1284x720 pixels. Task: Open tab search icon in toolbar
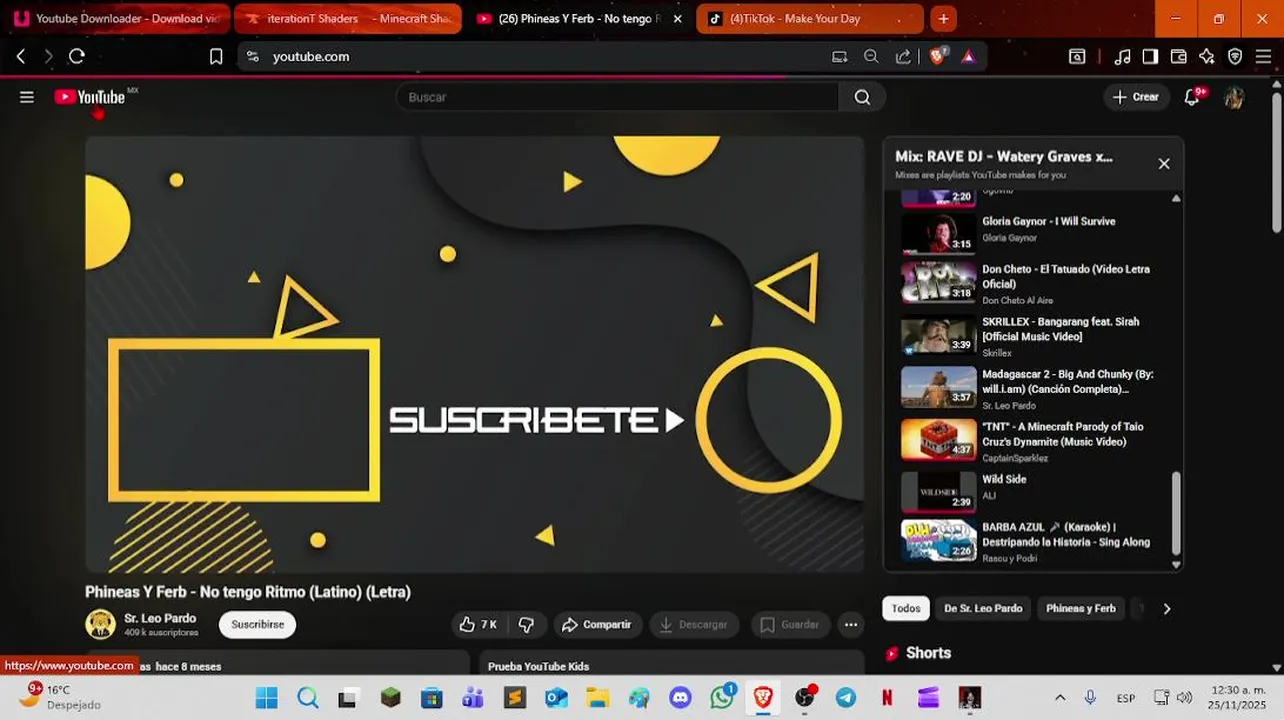coord(1077,57)
